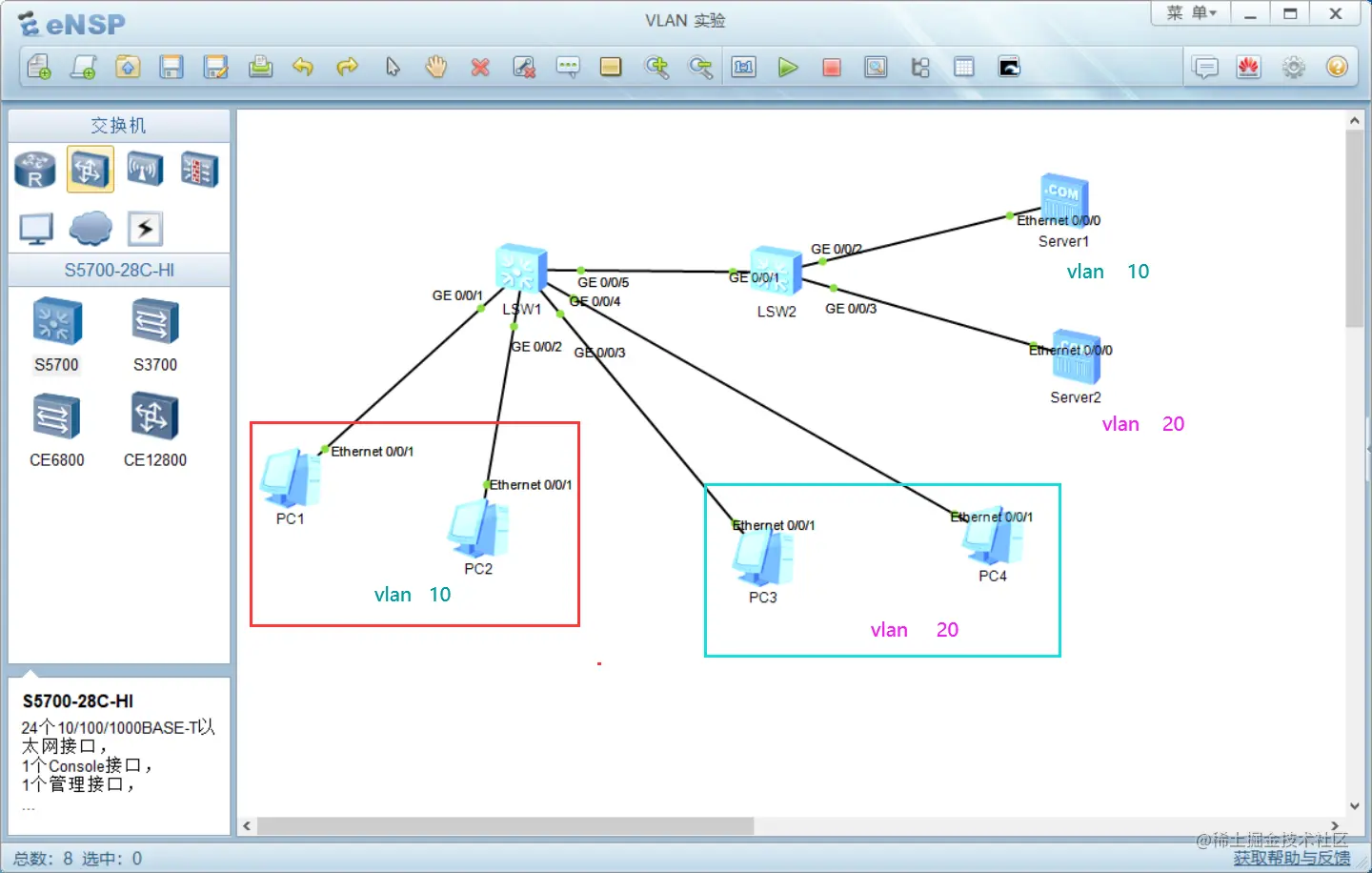Select the PC4 computer on the canvas

click(x=993, y=538)
